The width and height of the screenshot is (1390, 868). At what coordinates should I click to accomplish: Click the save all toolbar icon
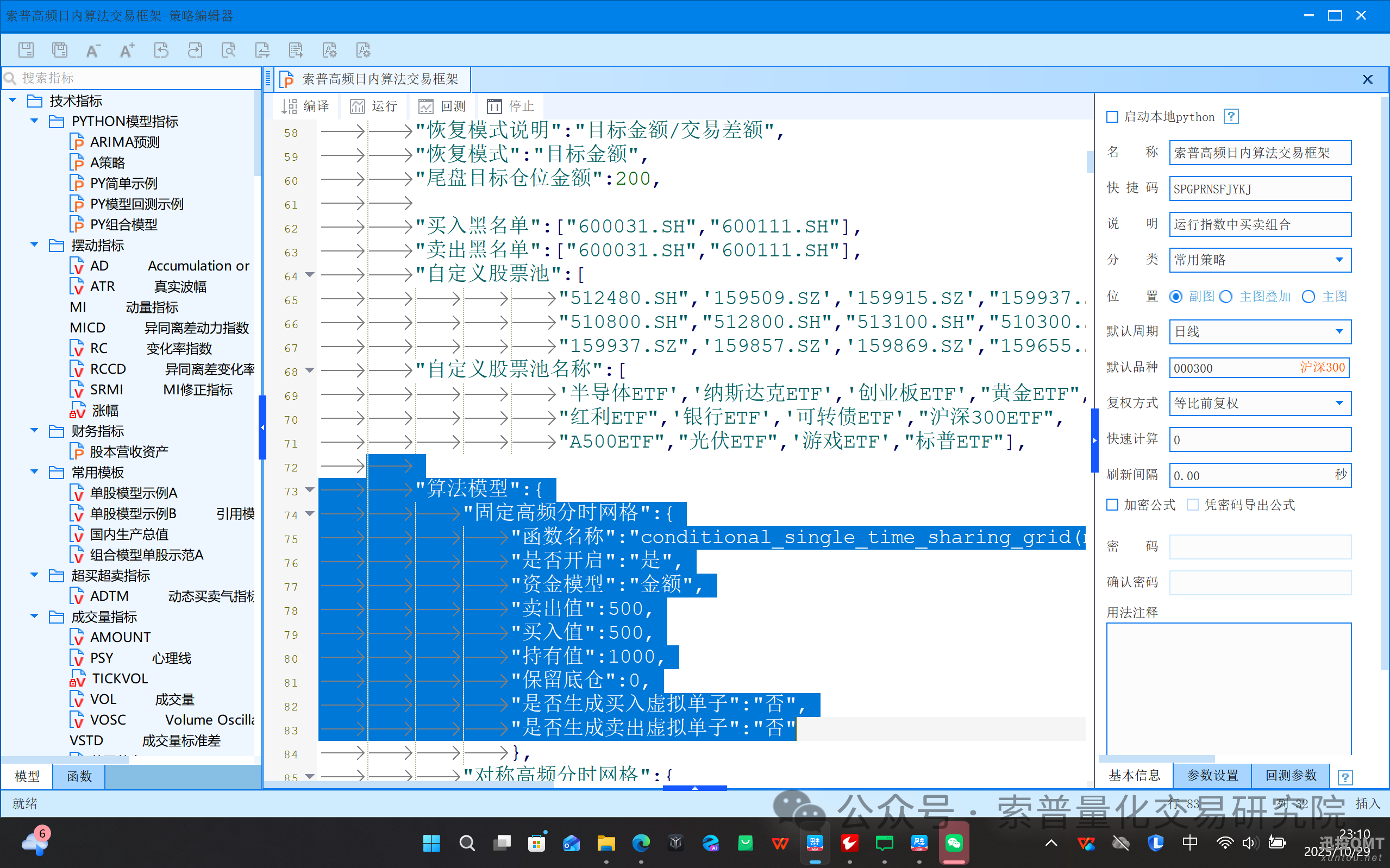(x=60, y=50)
